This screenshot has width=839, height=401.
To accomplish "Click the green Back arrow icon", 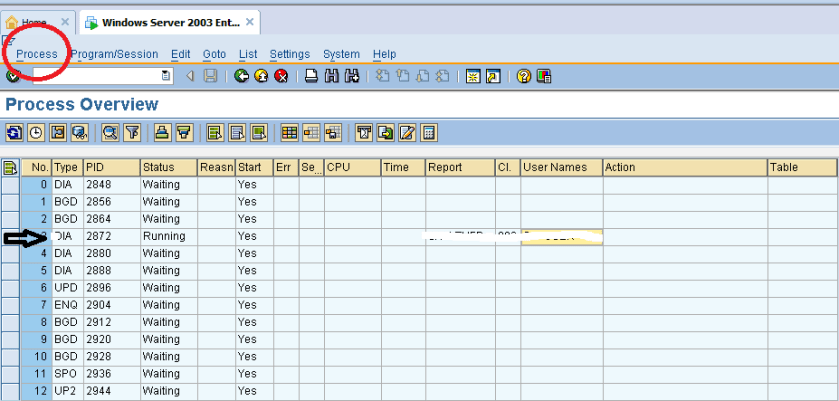I will coord(242,76).
